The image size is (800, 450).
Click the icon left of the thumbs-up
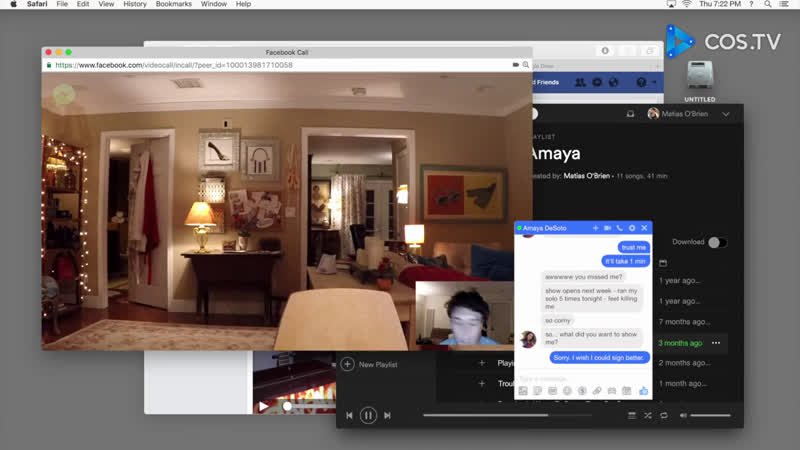tap(627, 391)
